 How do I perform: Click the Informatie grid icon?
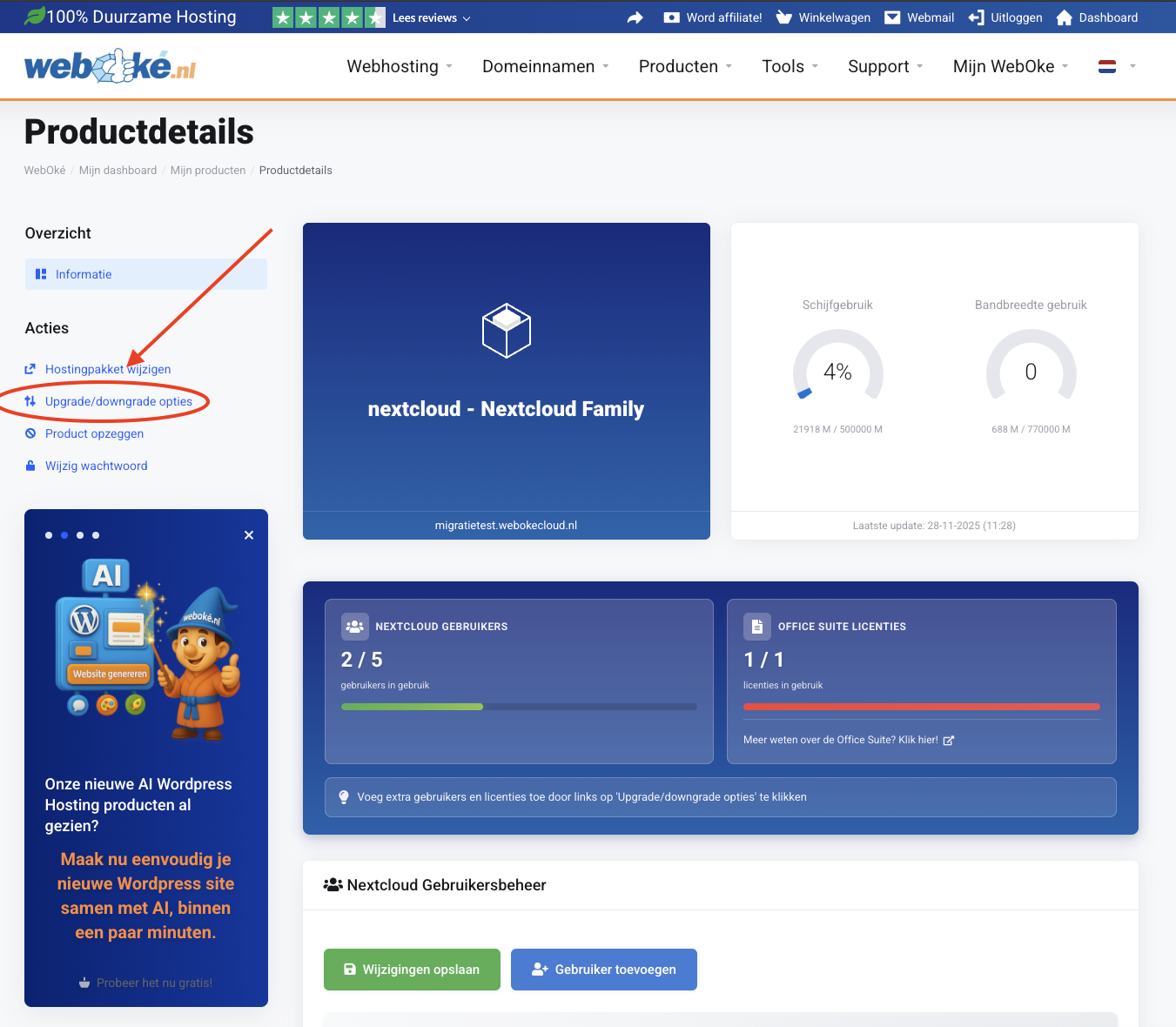point(41,274)
